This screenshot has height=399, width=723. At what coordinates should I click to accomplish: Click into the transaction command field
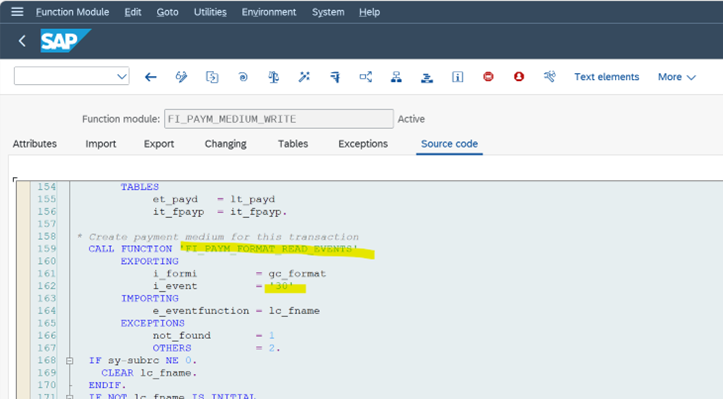71,77
